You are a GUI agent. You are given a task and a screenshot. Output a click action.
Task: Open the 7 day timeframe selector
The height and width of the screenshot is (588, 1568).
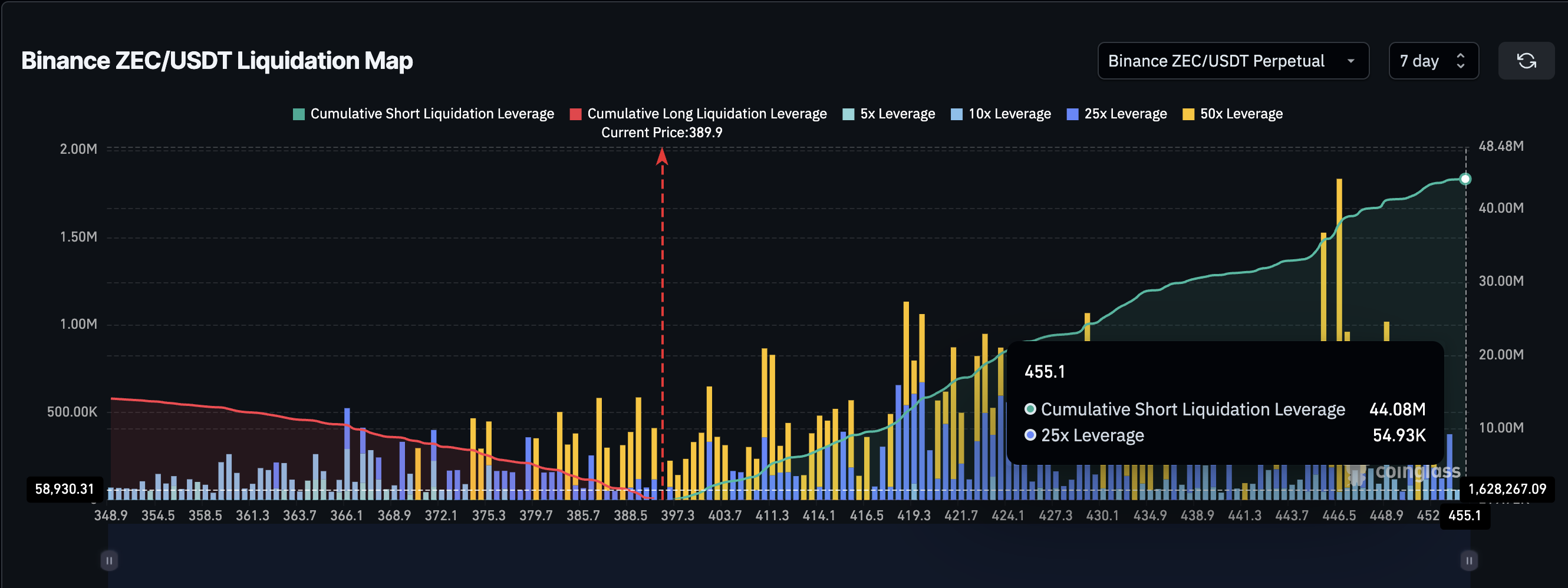coord(1434,60)
